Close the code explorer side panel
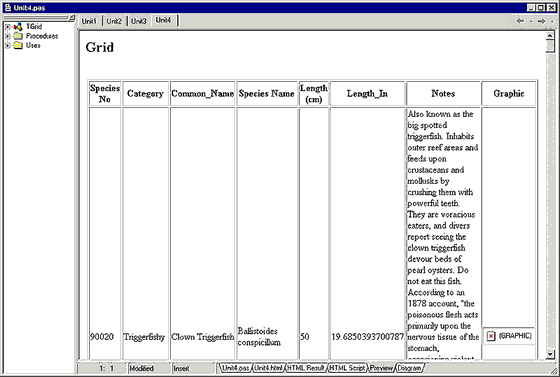Screen dimensions: 560x377 click(x=72, y=17)
